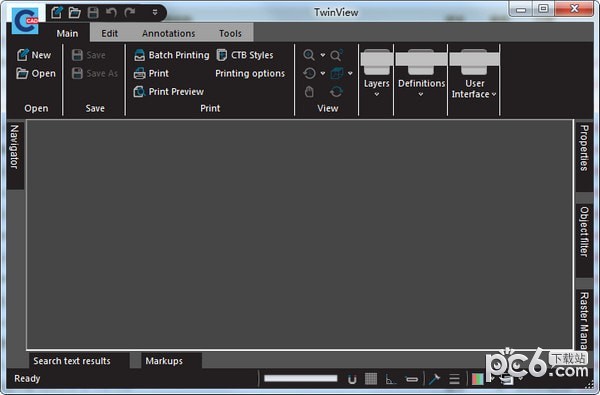
Task: Toggle ortho angle mode in status bar
Action: [390, 379]
